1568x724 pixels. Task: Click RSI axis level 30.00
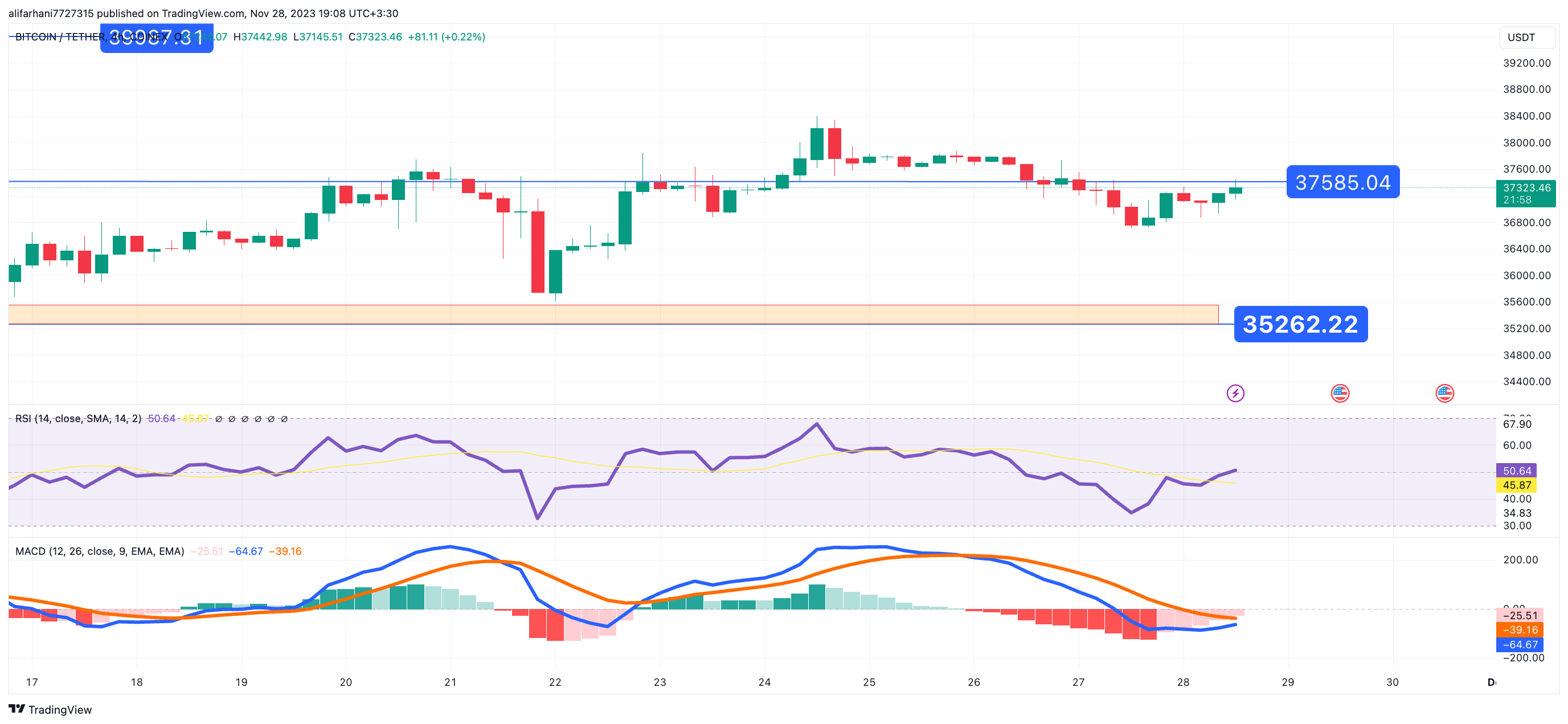click(1517, 526)
